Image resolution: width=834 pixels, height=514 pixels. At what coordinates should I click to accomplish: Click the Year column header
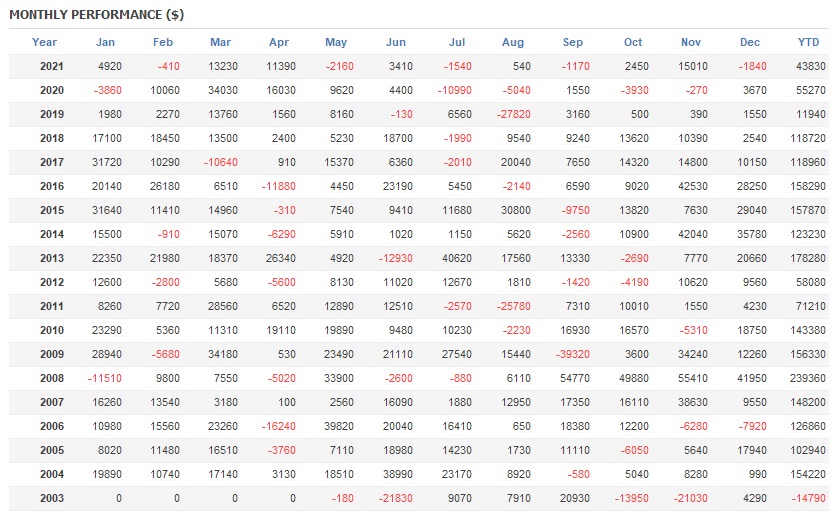[45, 42]
